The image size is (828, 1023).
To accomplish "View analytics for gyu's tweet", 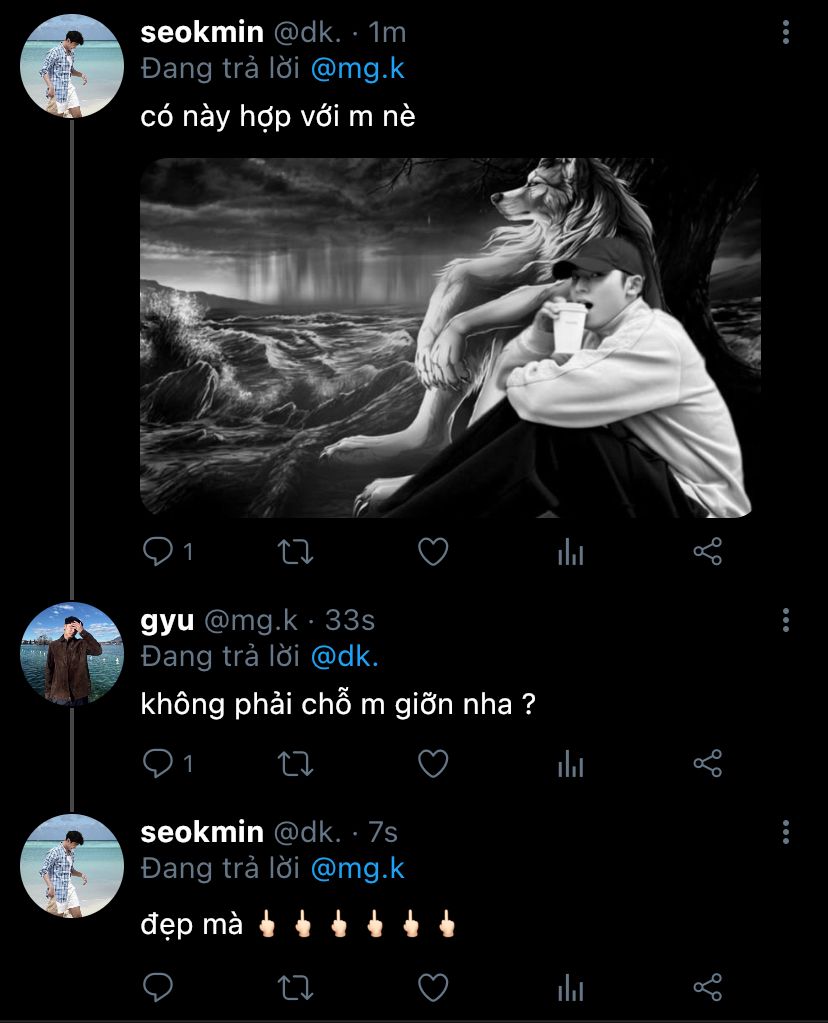I will pyautogui.click(x=570, y=765).
